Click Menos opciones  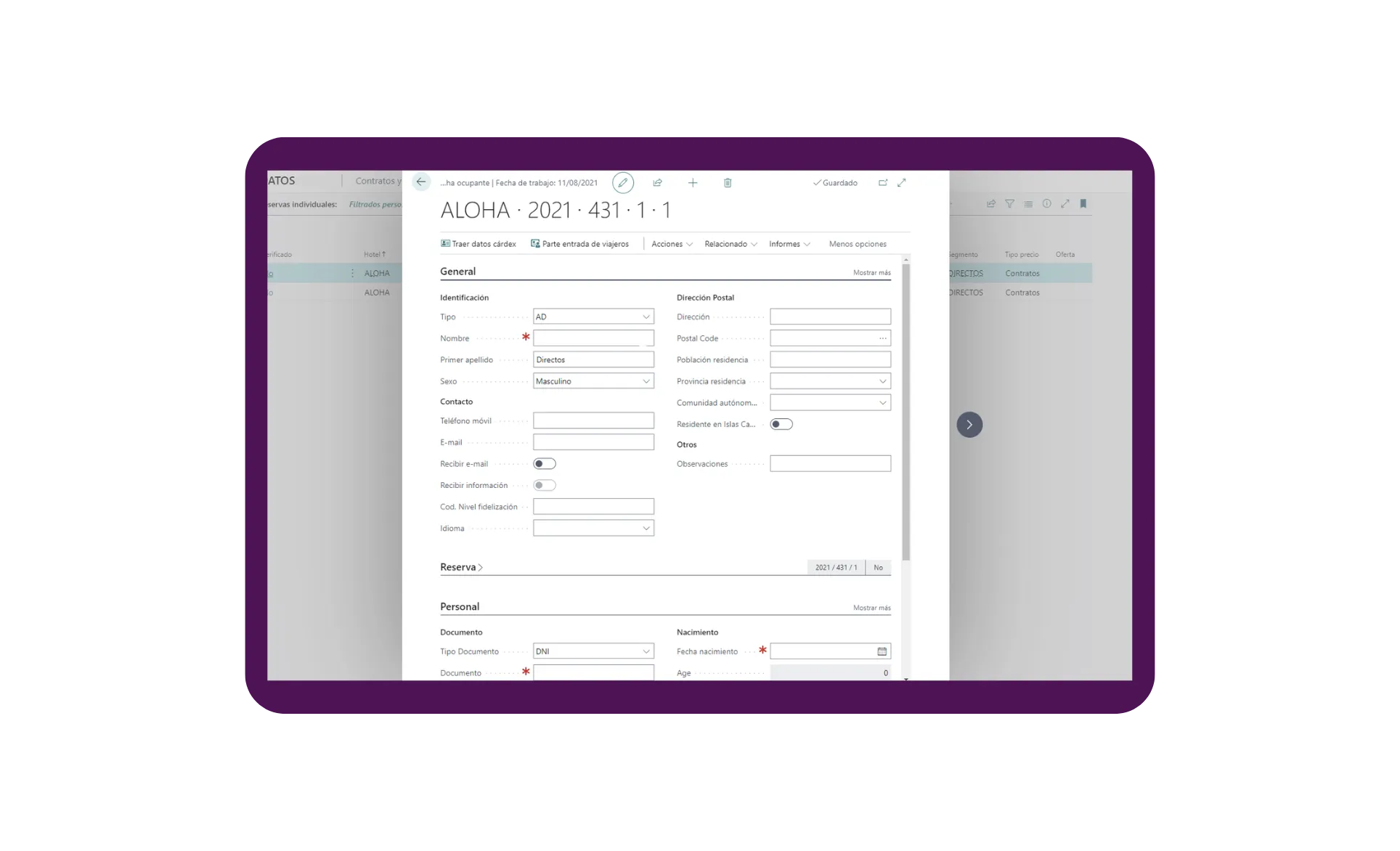[x=858, y=244]
